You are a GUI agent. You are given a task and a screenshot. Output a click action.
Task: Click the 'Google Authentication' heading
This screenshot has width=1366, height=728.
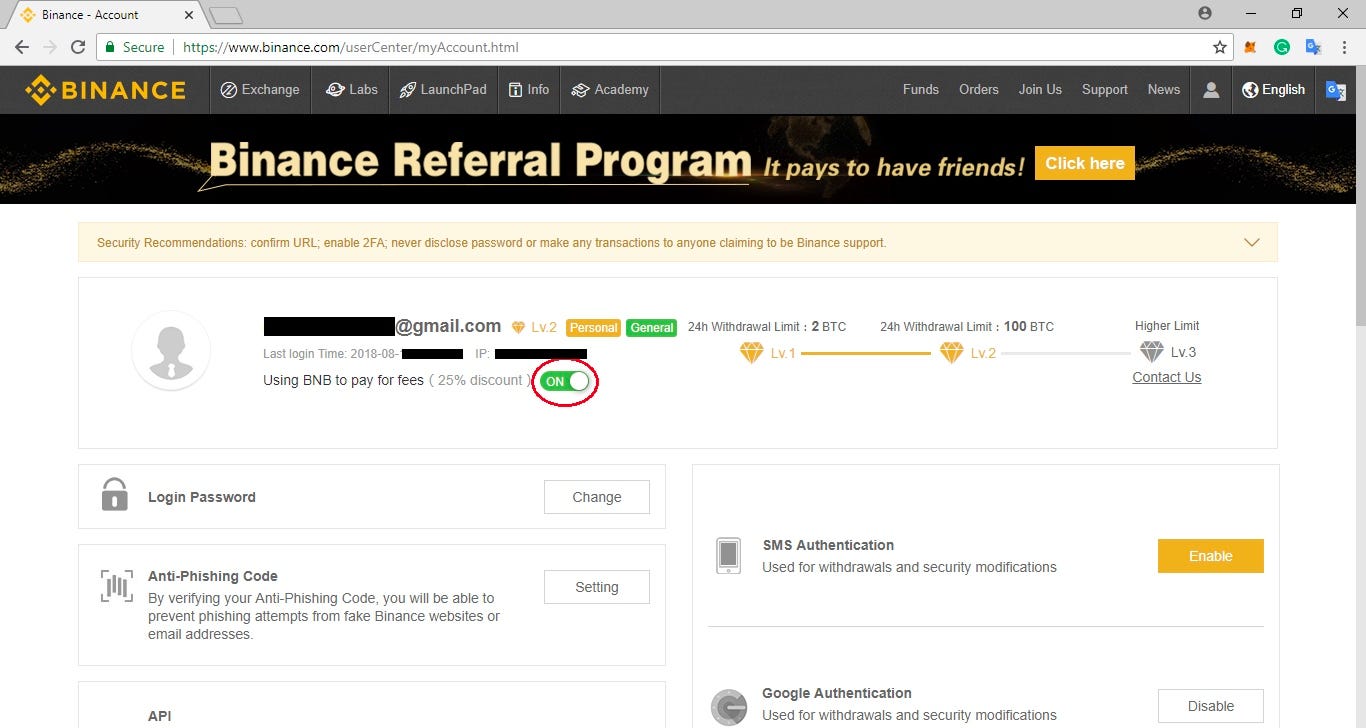click(x=837, y=693)
